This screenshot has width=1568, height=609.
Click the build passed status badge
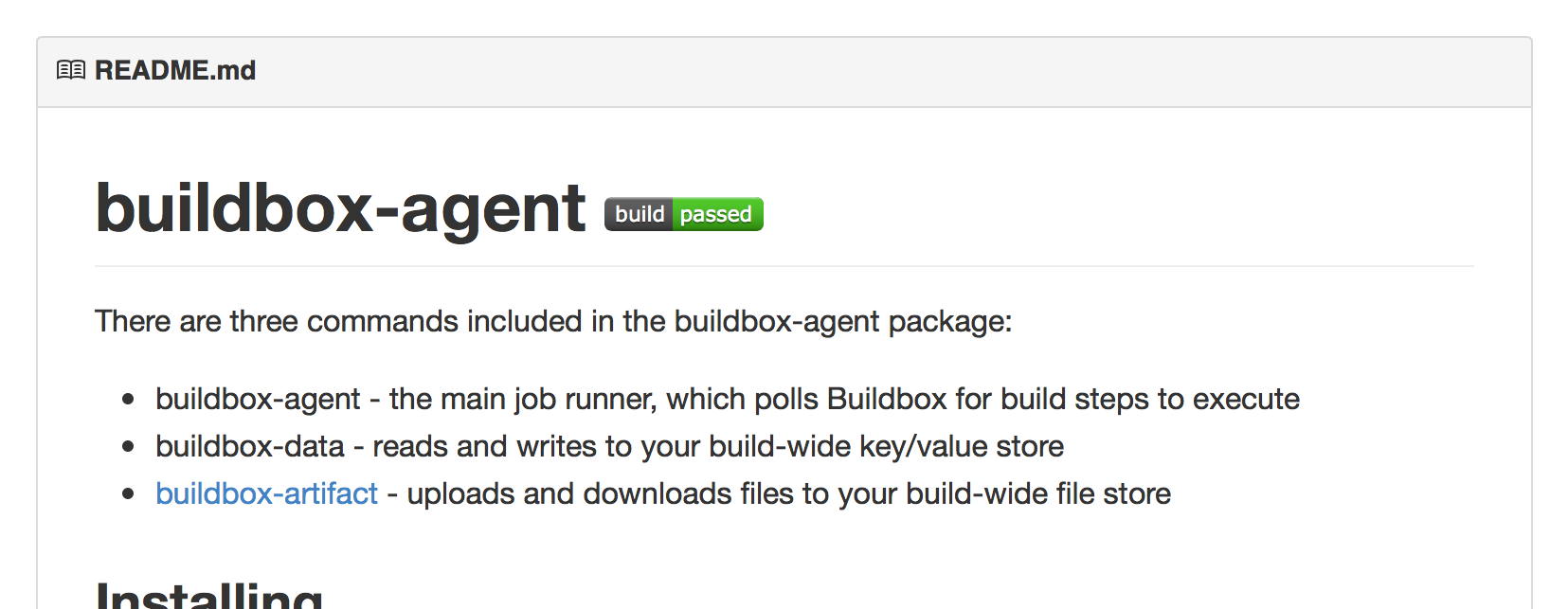pos(684,214)
